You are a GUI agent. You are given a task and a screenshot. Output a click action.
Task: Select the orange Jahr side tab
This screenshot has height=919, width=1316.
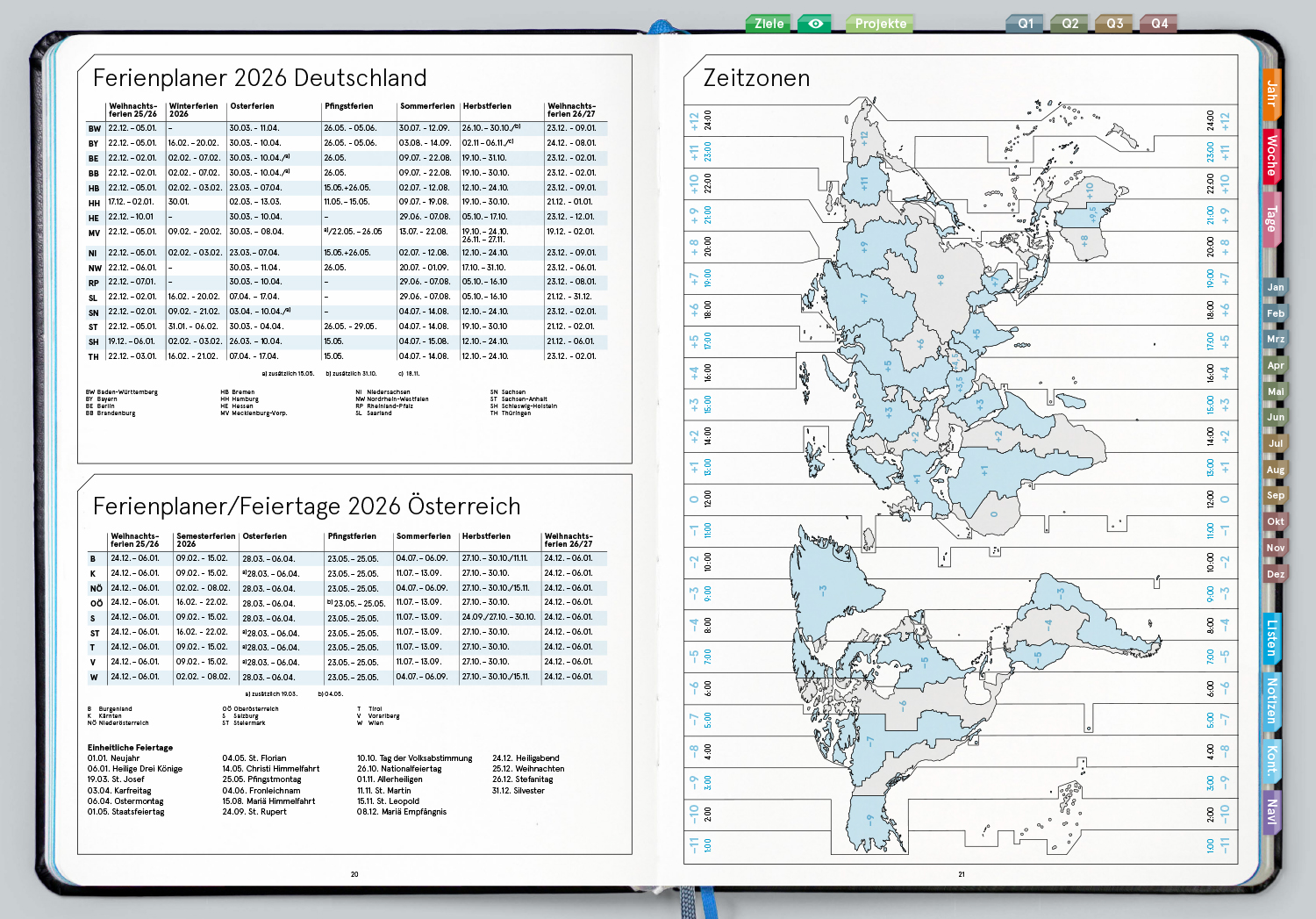[x=1271, y=93]
